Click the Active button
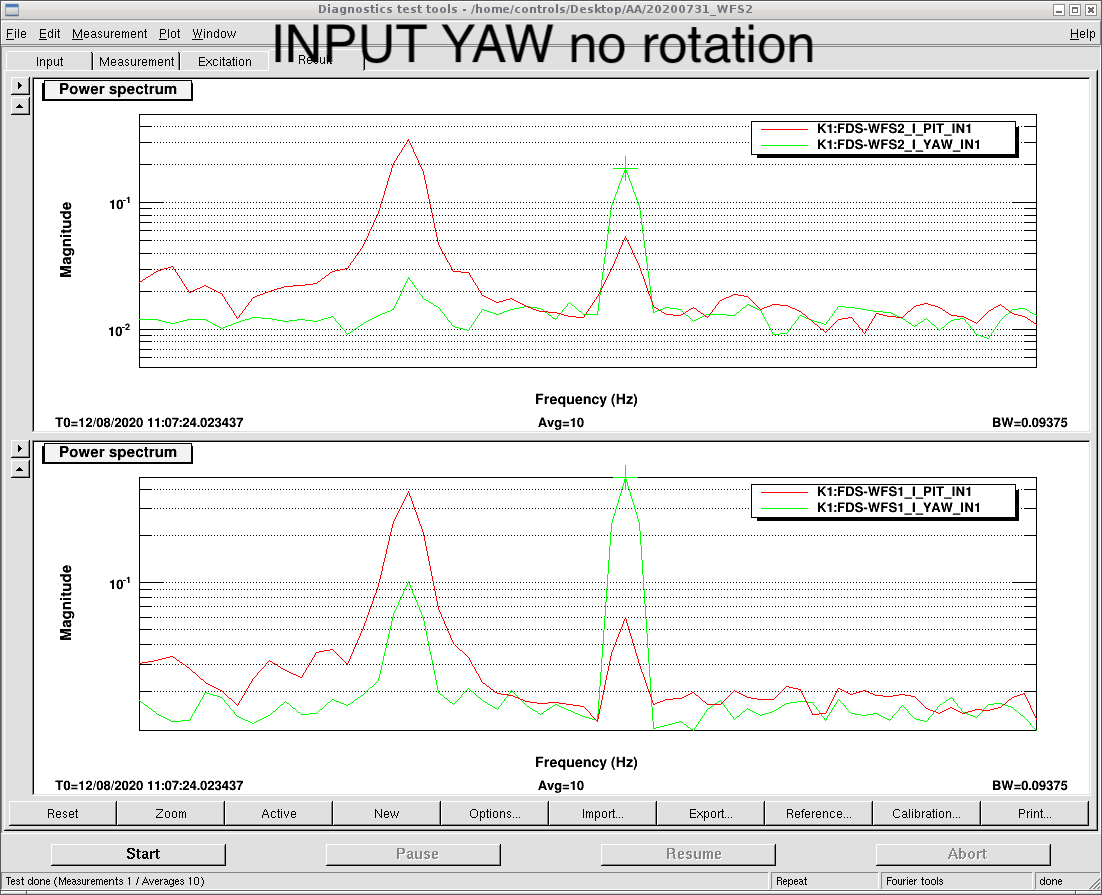1102x895 pixels. click(x=279, y=813)
